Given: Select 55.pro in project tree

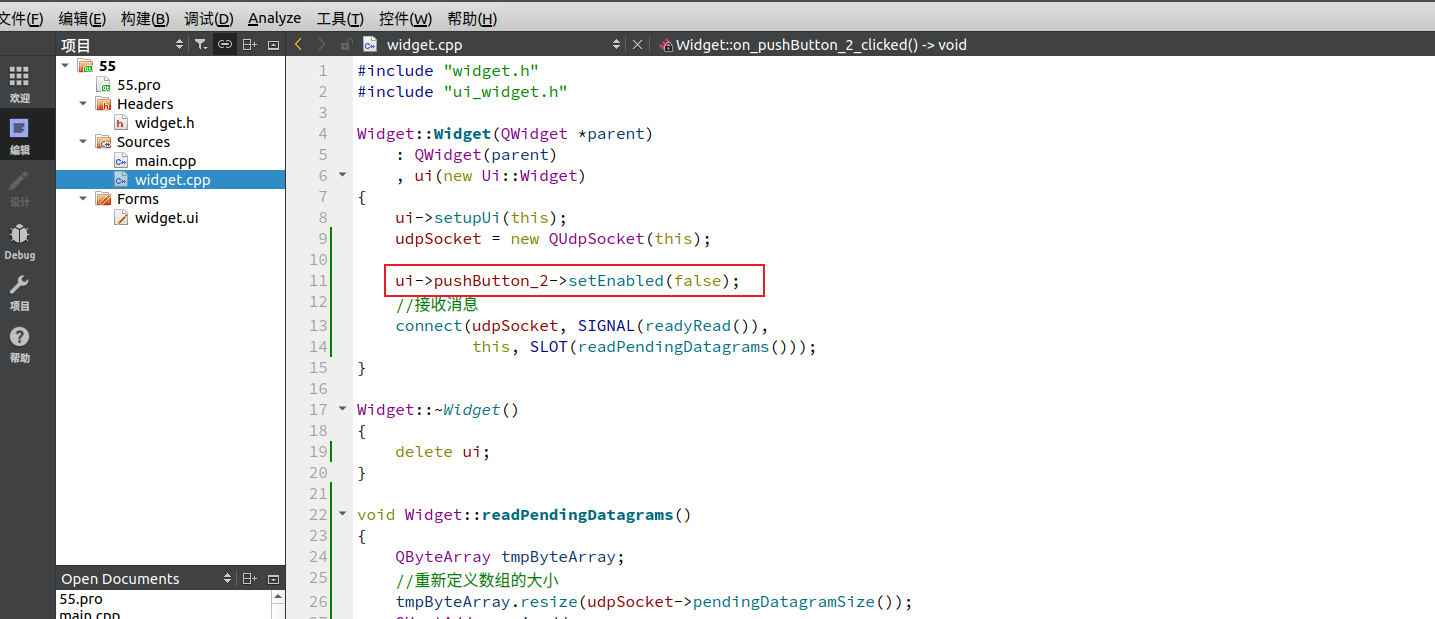Looking at the screenshot, I should tap(138, 85).
